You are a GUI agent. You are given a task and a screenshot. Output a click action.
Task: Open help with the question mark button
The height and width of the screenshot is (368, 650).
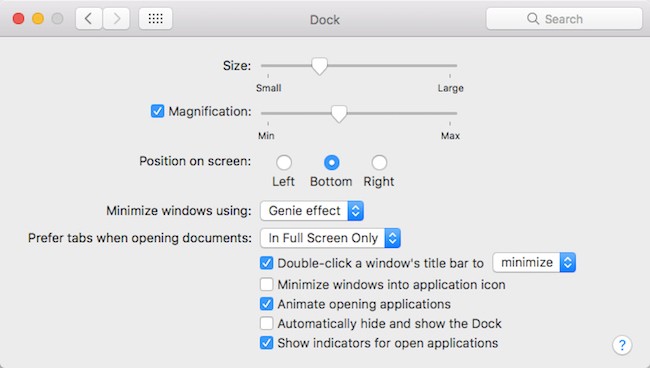pyautogui.click(x=622, y=345)
